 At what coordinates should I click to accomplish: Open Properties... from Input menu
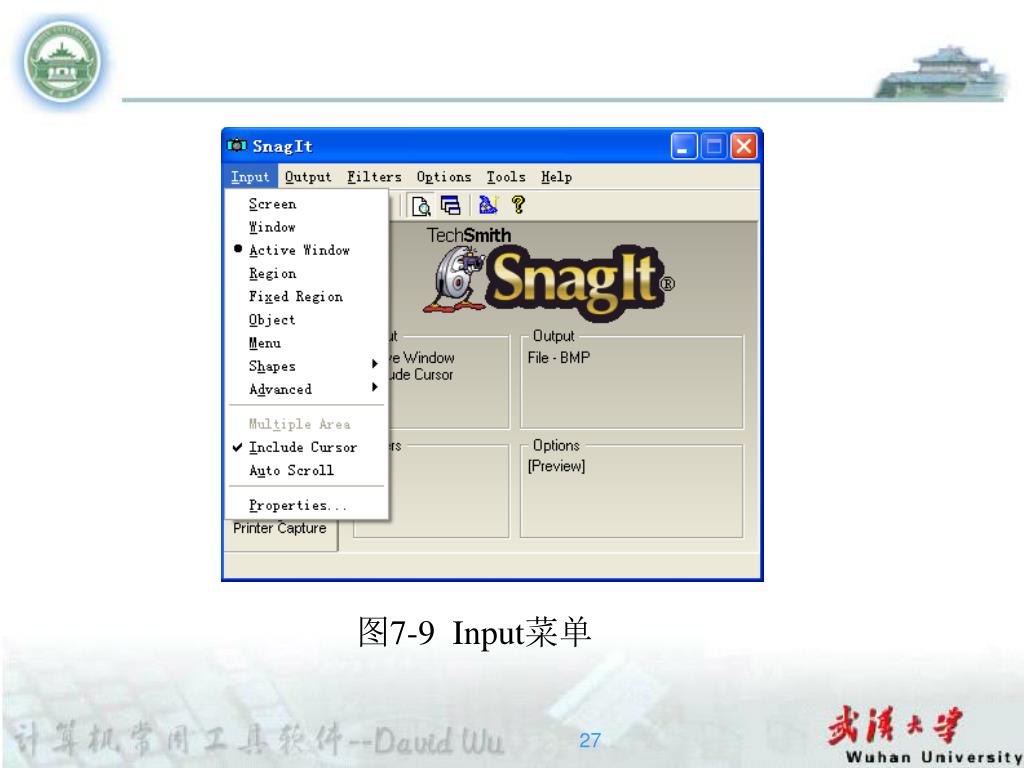click(307, 505)
